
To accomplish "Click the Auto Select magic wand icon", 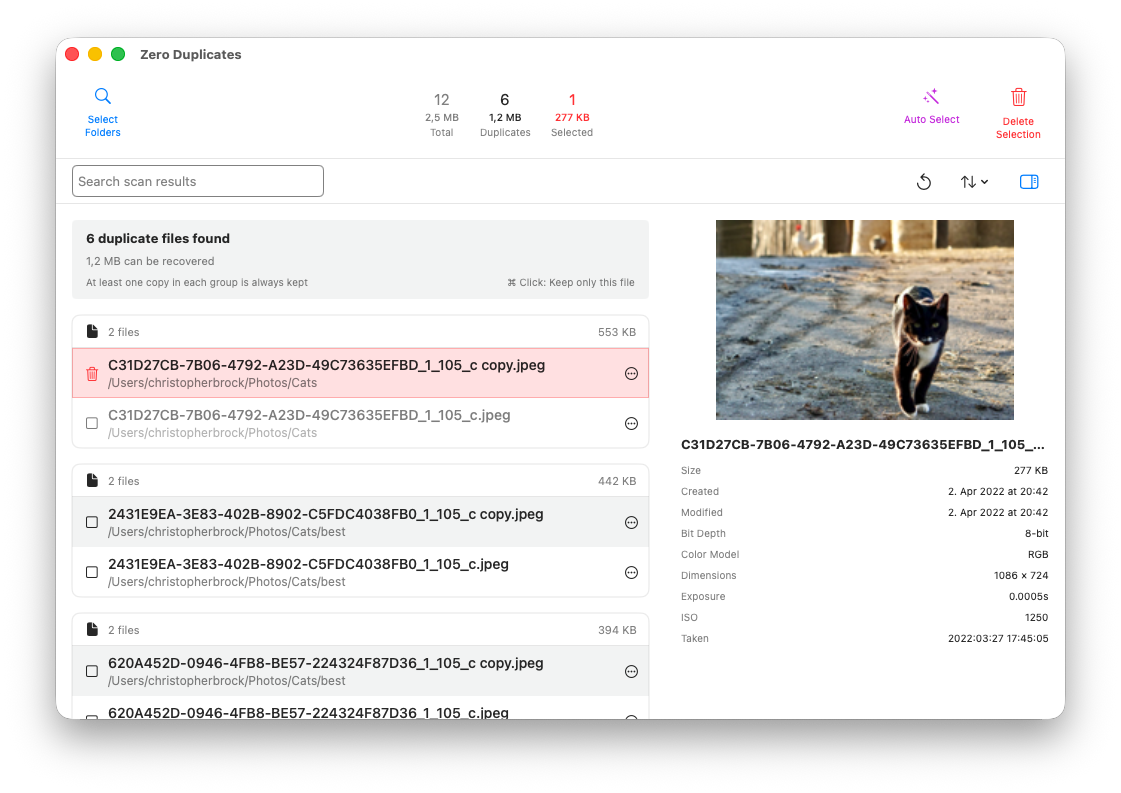I will [931, 97].
